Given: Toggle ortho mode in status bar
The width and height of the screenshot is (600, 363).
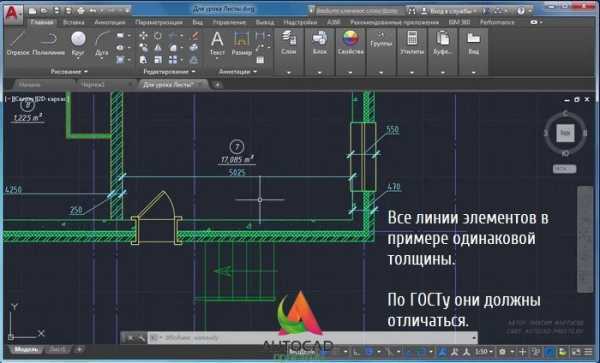Looking at the screenshot, I should tap(356, 351).
